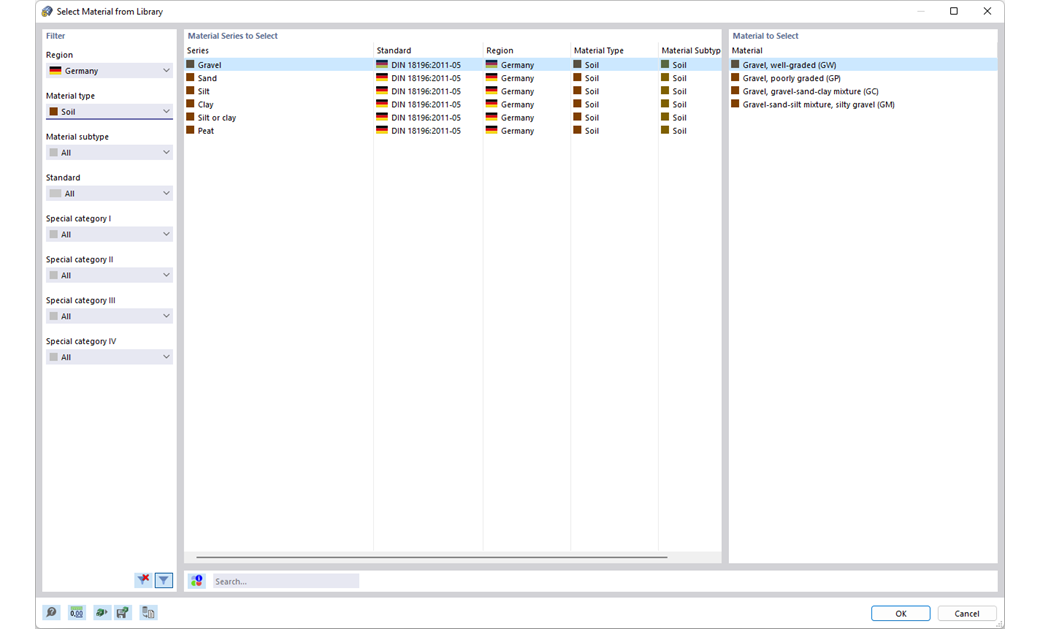Open the Special category I dropdown

[x=109, y=234]
